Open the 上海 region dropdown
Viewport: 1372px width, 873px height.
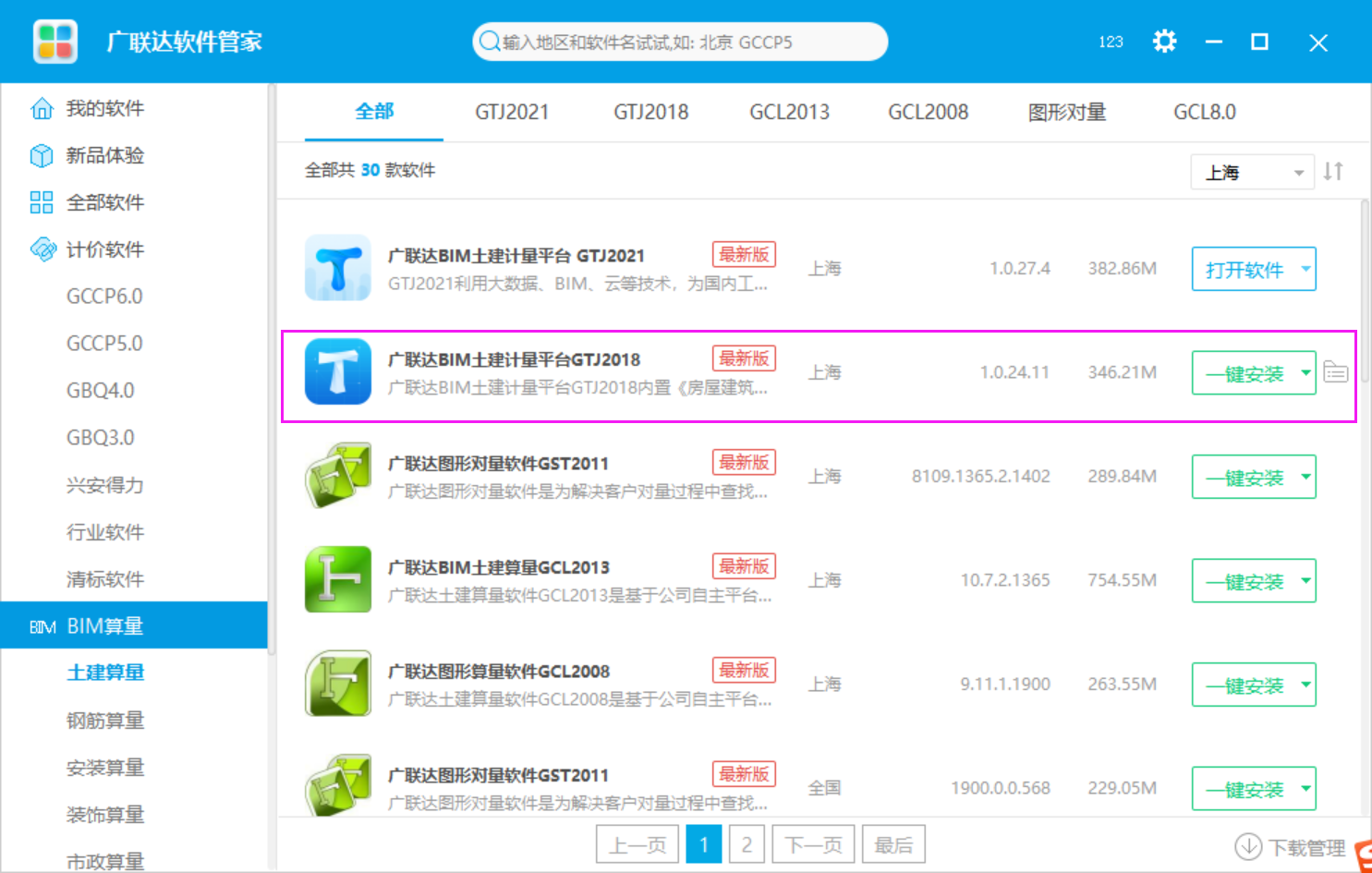tap(1253, 172)
